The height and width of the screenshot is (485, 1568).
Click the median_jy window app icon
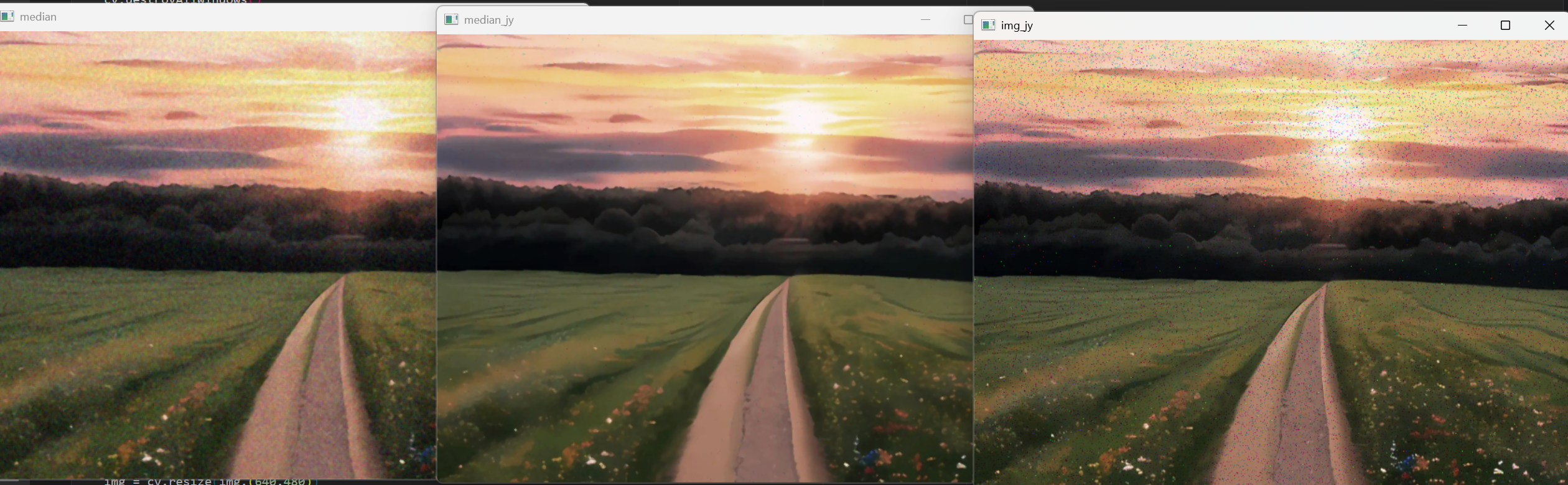point(451,20)
